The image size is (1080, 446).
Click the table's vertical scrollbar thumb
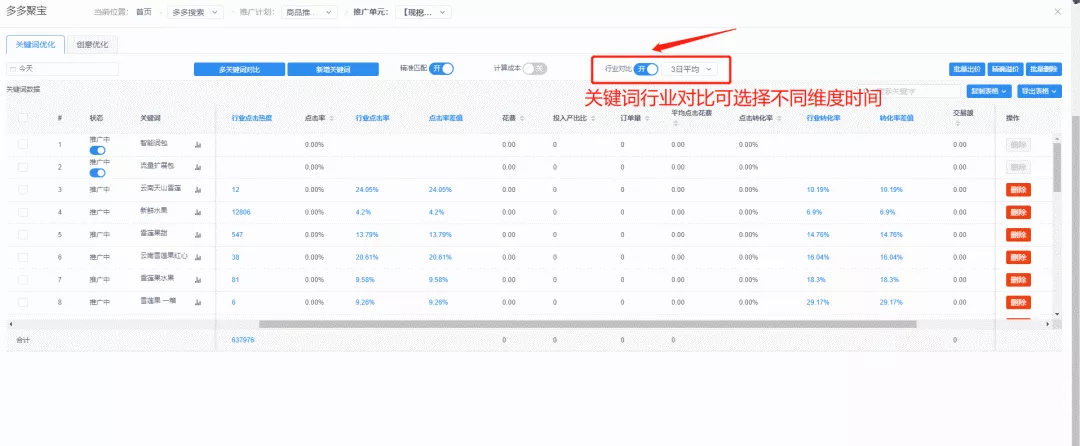click(1057, 167)
